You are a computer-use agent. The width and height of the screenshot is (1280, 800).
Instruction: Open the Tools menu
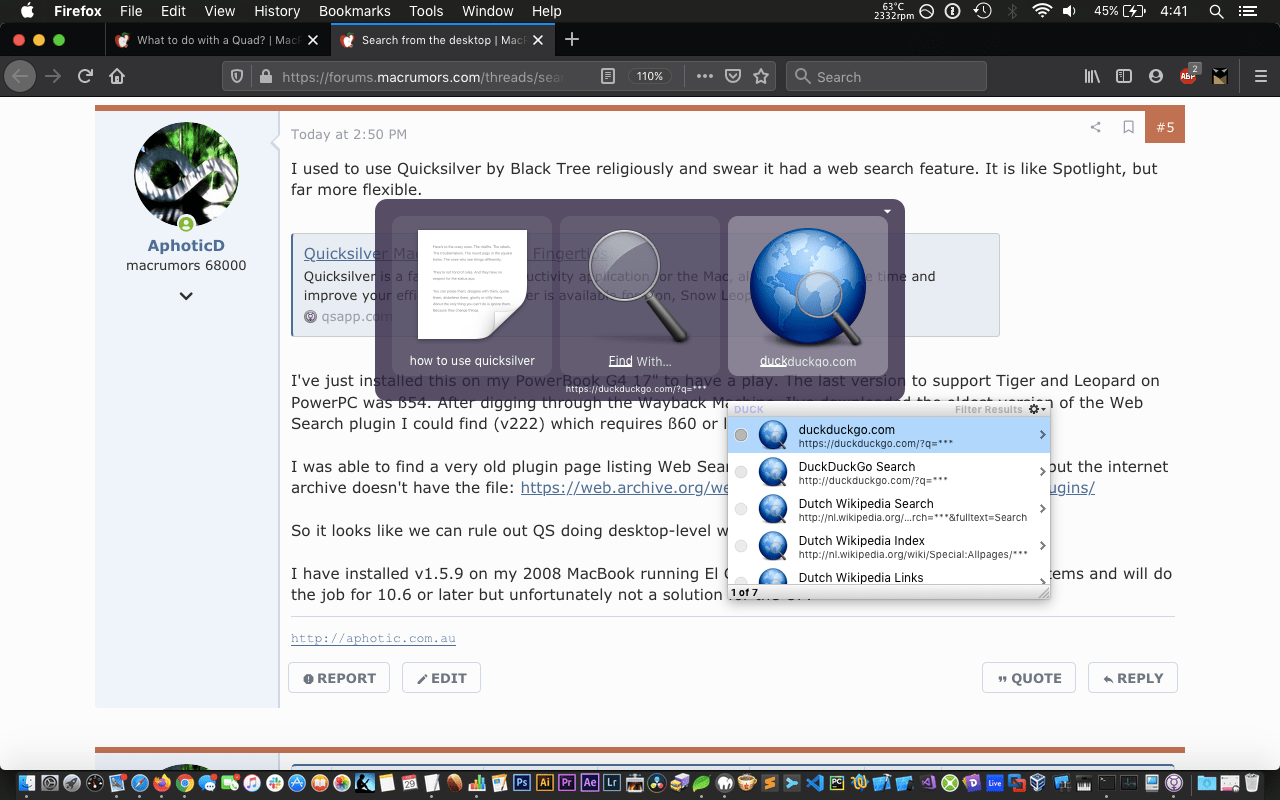click(426, 11)
